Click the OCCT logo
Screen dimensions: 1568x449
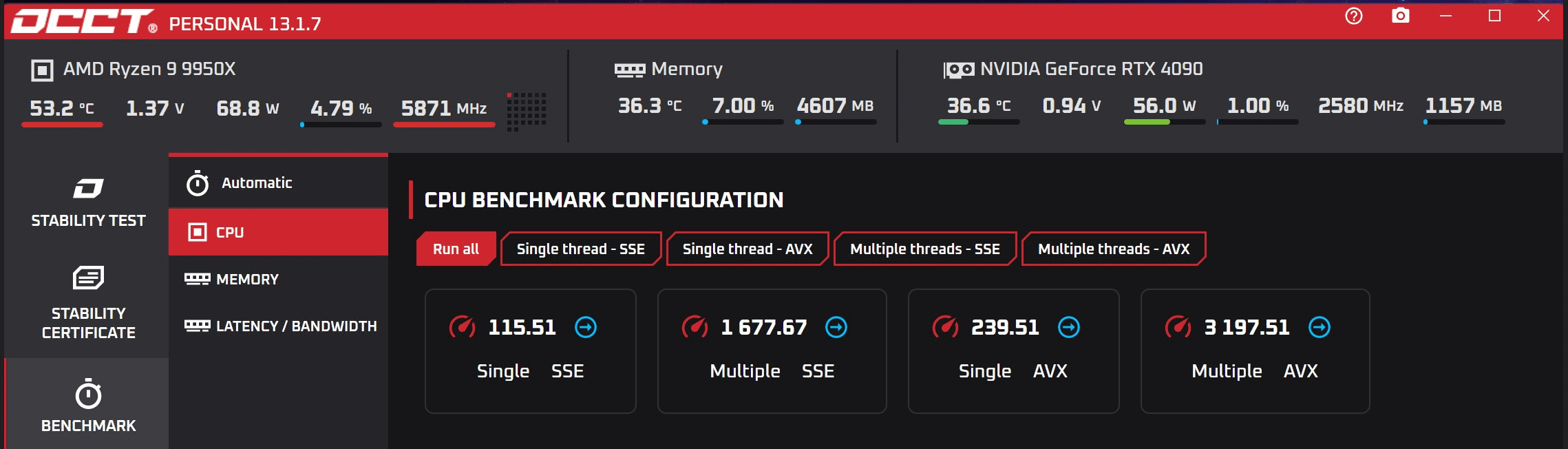point(84,21)
